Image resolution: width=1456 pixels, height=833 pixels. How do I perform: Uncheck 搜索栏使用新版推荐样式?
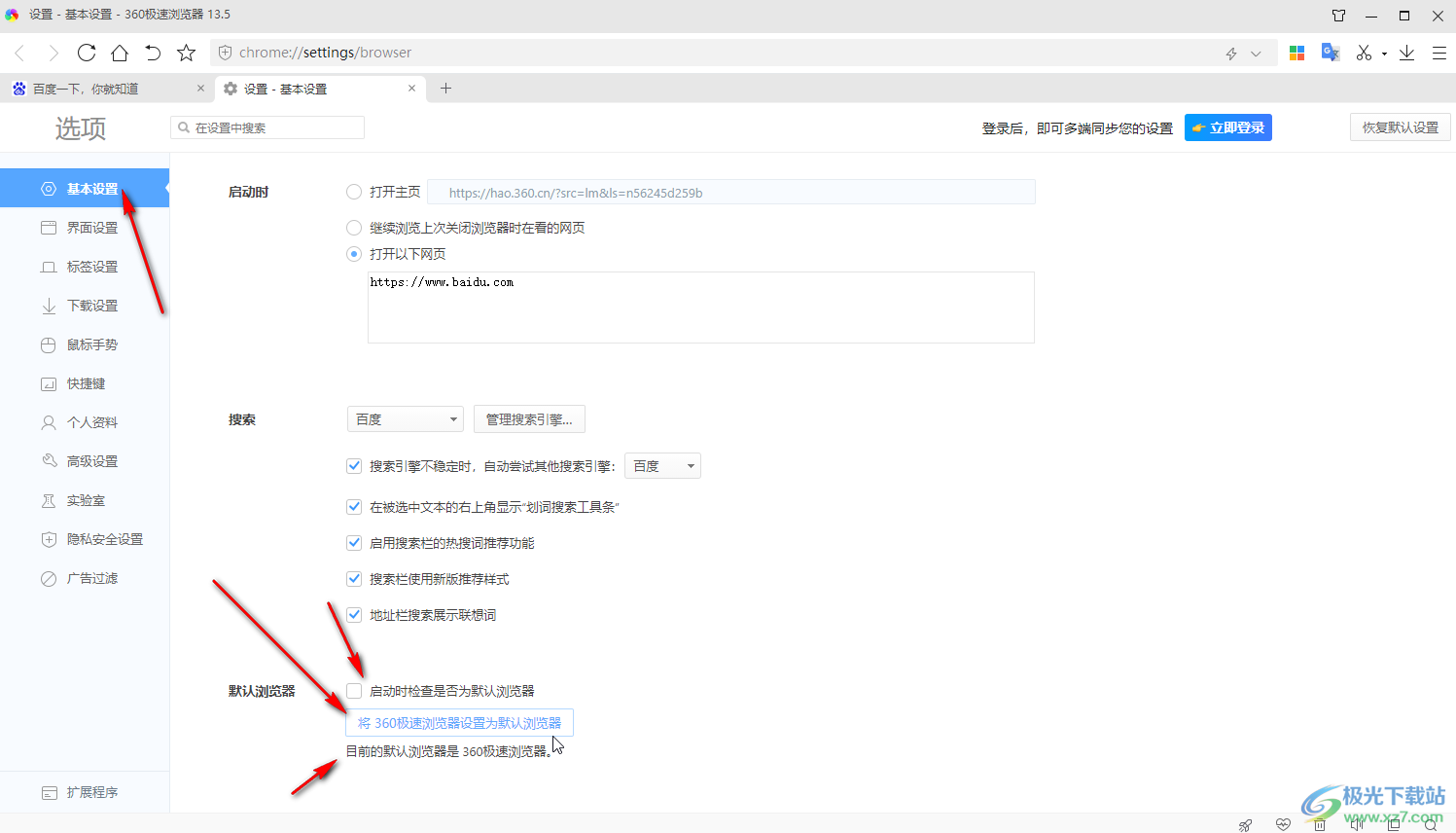point(354,579)
